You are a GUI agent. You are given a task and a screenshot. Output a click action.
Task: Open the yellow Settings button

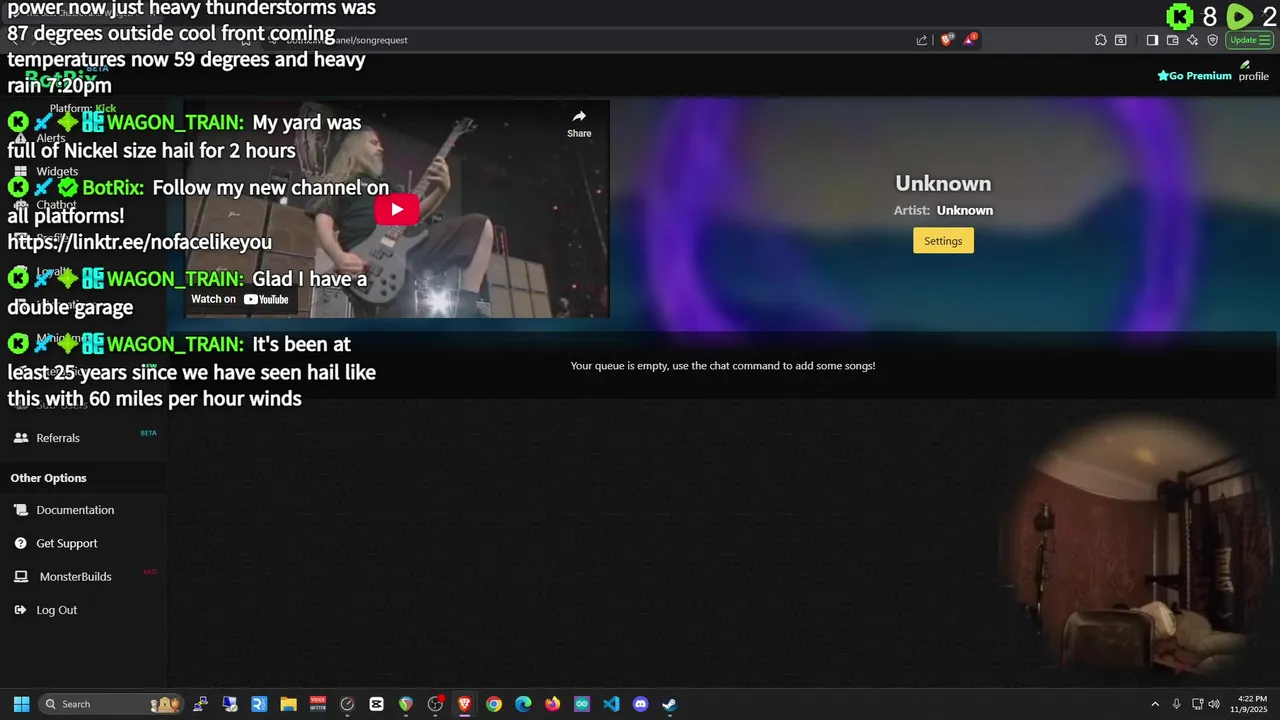pos(943,241)
